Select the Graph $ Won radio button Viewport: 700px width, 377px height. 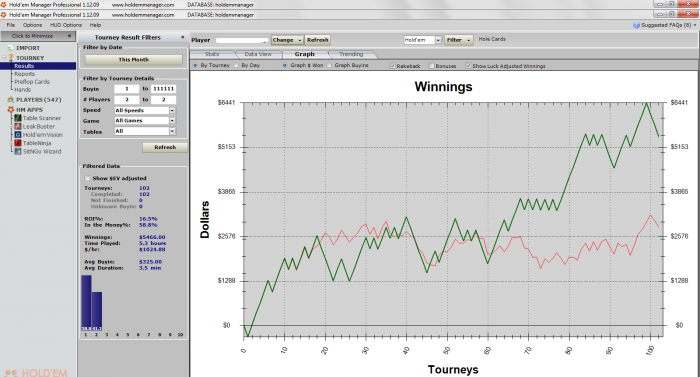coord(285,65)
